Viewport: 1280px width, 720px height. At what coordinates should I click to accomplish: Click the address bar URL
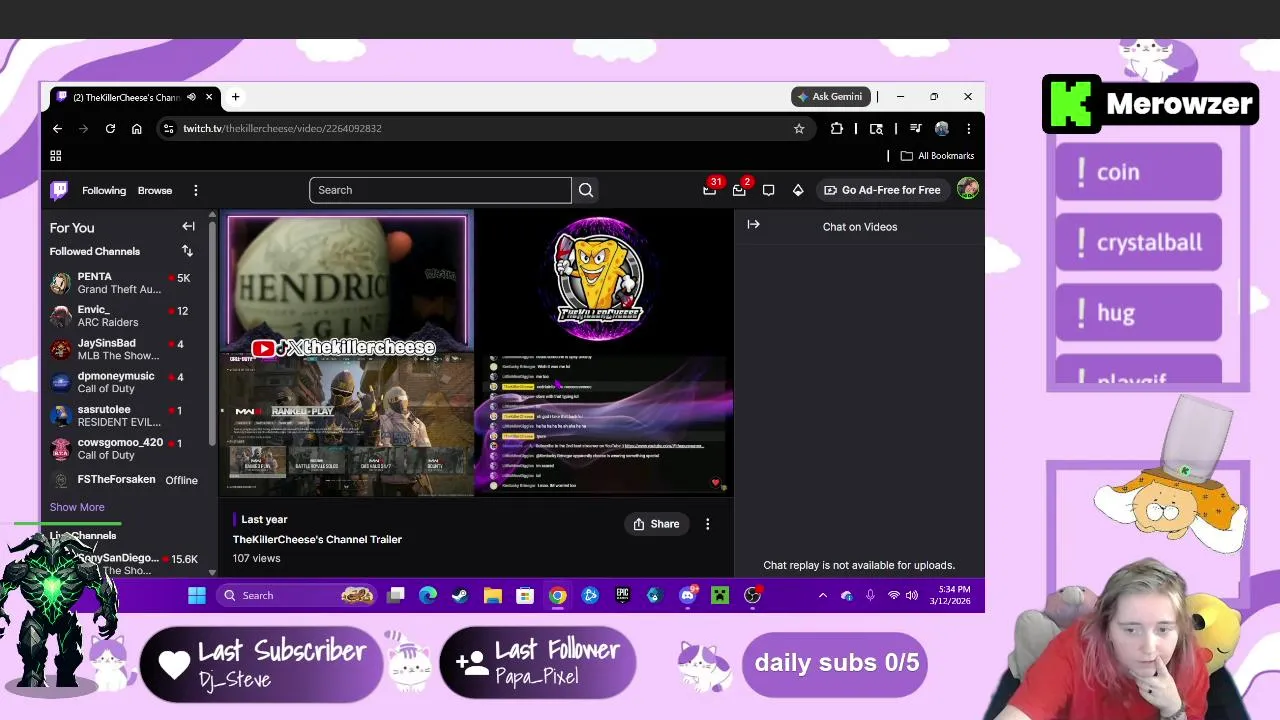tap(282, 128)
